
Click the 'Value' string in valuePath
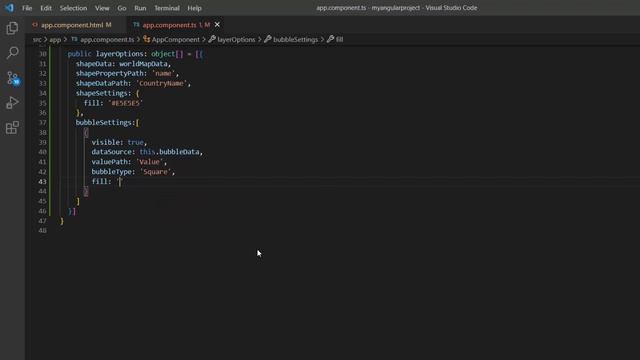(149, 162)
